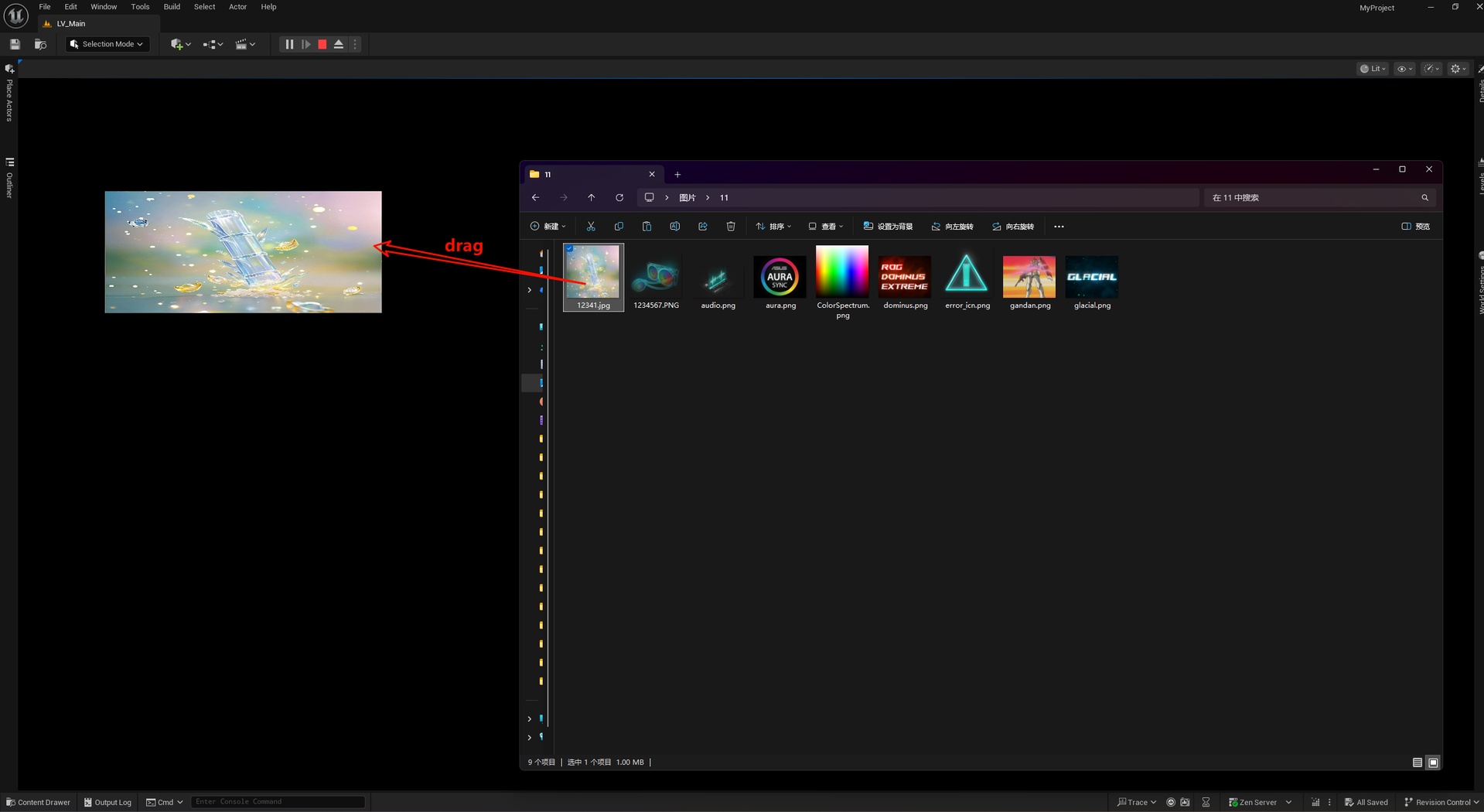Click the Rename icon in Explorer
The width and height of the screenshot is (1484, 812).
pos(674,227)
